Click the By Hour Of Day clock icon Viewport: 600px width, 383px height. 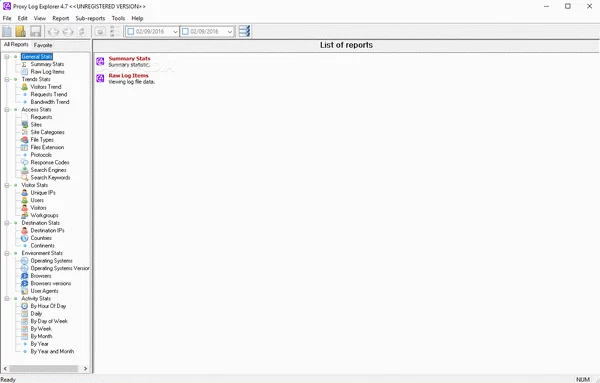click(x=24, y=306)
